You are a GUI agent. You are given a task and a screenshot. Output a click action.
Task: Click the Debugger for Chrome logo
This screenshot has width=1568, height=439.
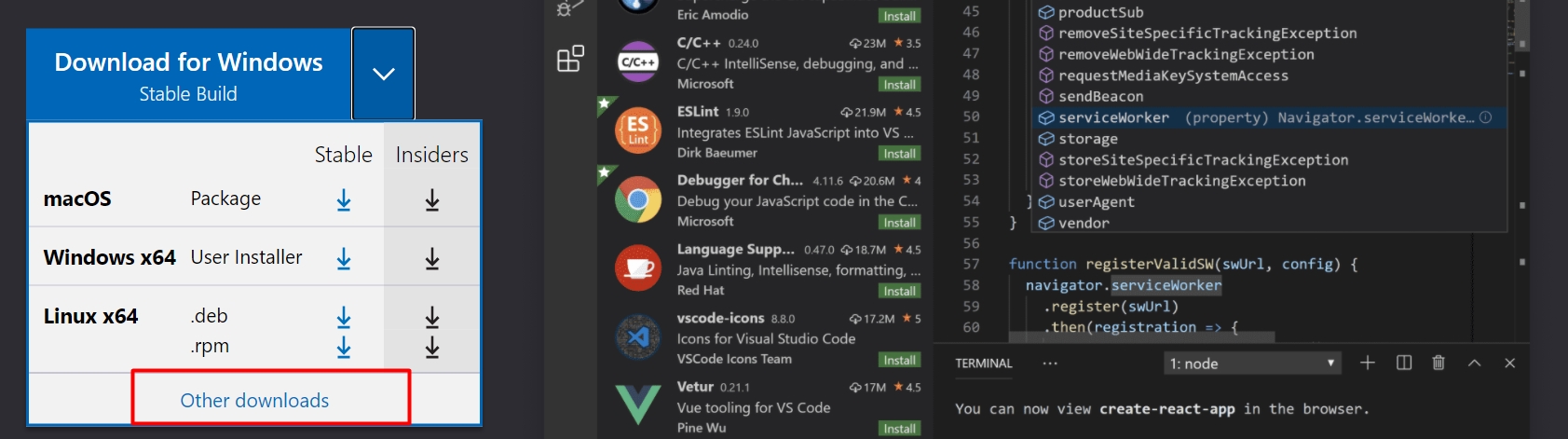[638, 200]
